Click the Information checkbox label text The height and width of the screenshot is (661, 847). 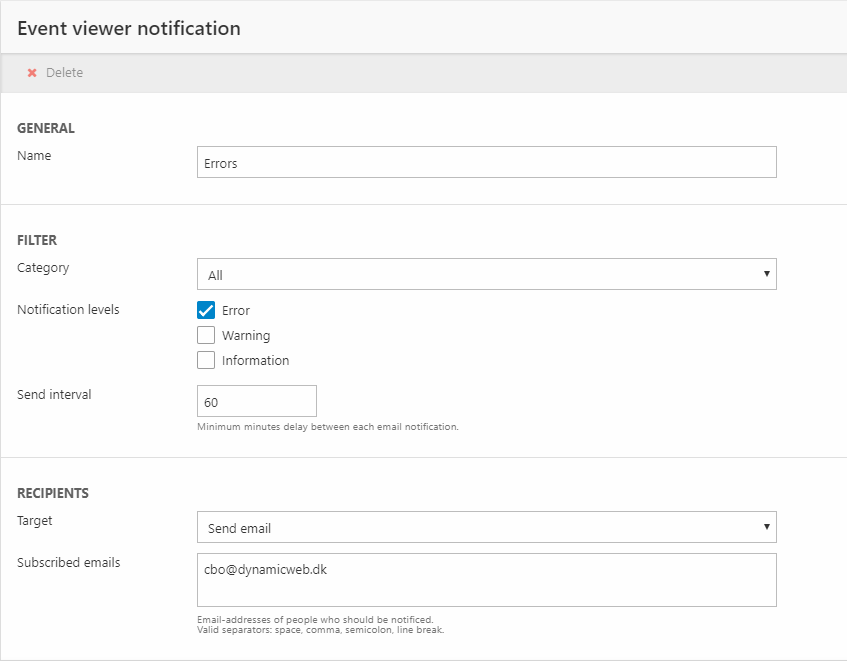[x=255, y=361]
